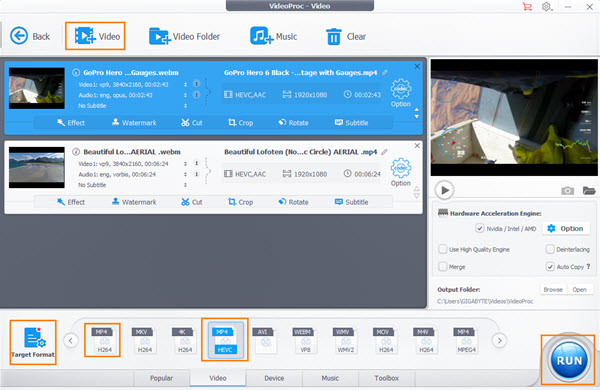Open shopping cart icon in title bar

527,7
